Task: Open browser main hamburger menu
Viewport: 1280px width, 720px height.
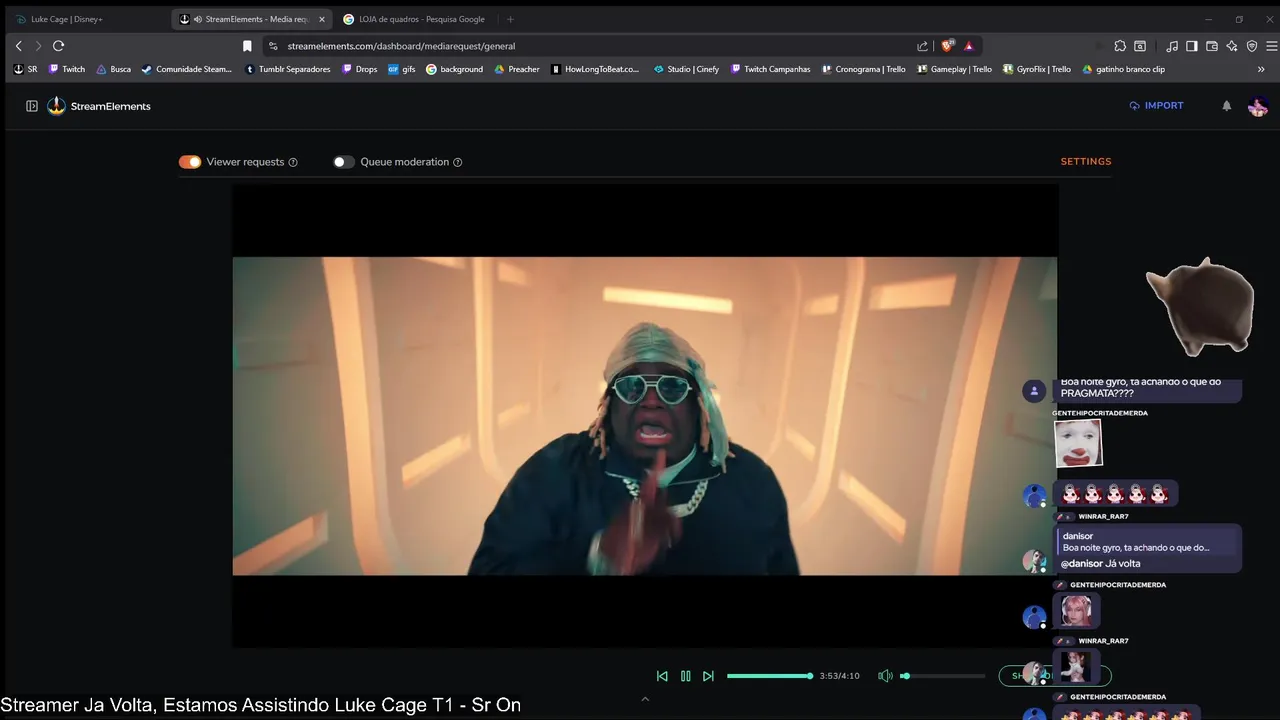Action: coord(1271,46)
